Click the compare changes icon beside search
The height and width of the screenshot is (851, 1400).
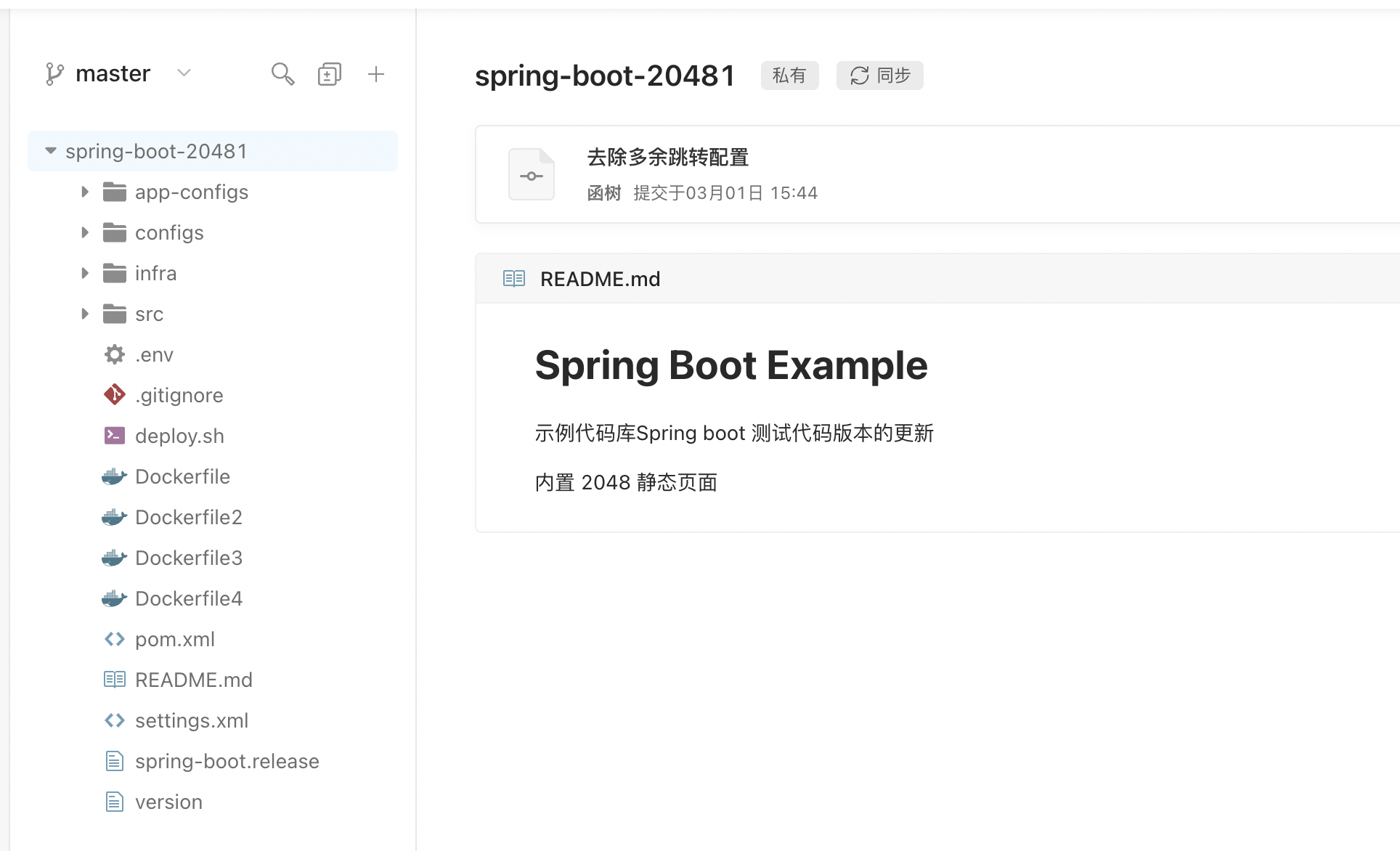point(329,74)
